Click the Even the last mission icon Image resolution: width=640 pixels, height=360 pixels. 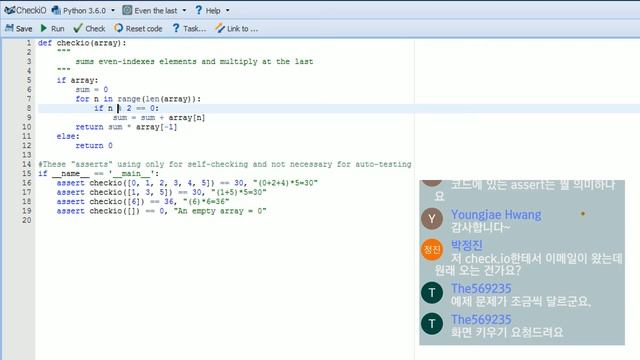(x=127, y=10)
